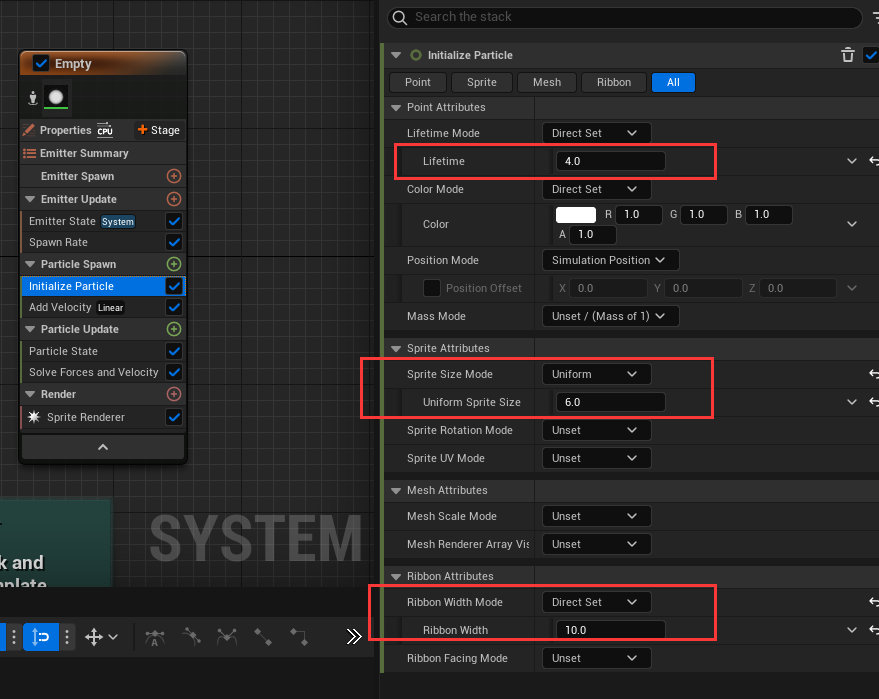This screenshot has width=879, height=699.
Task: Click the emitter sprite thumbnail preview
Action: (57, 97)
